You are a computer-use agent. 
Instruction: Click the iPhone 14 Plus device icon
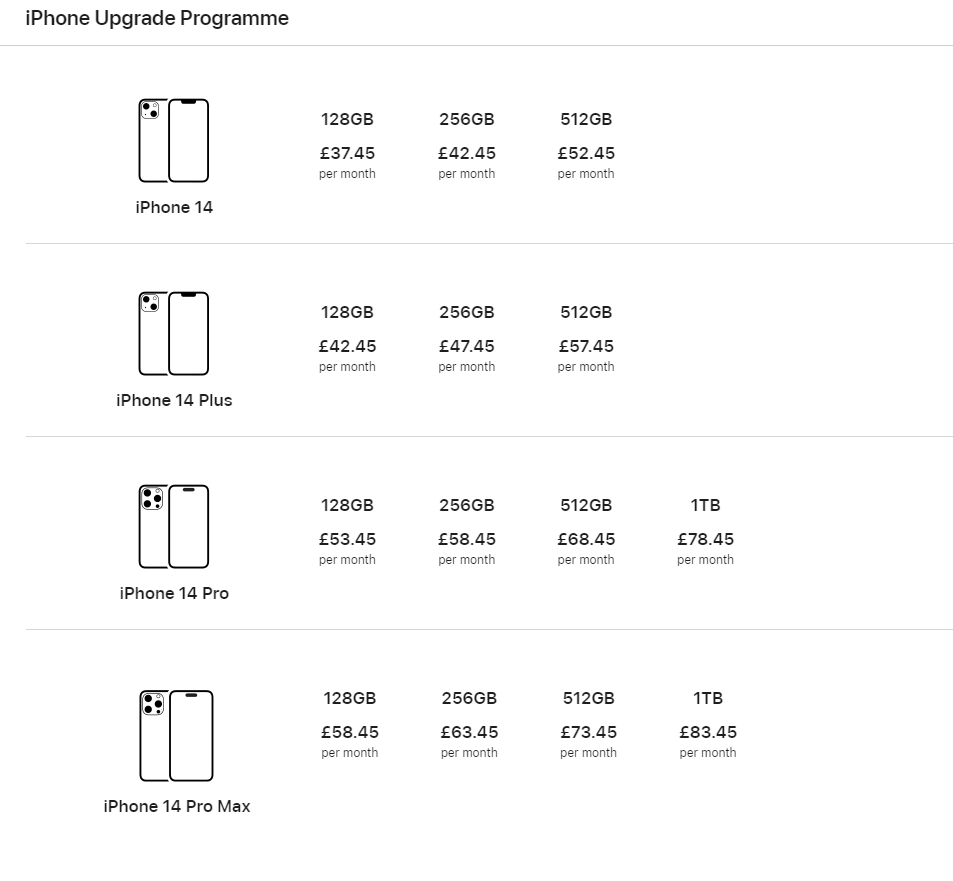[174, 334]
